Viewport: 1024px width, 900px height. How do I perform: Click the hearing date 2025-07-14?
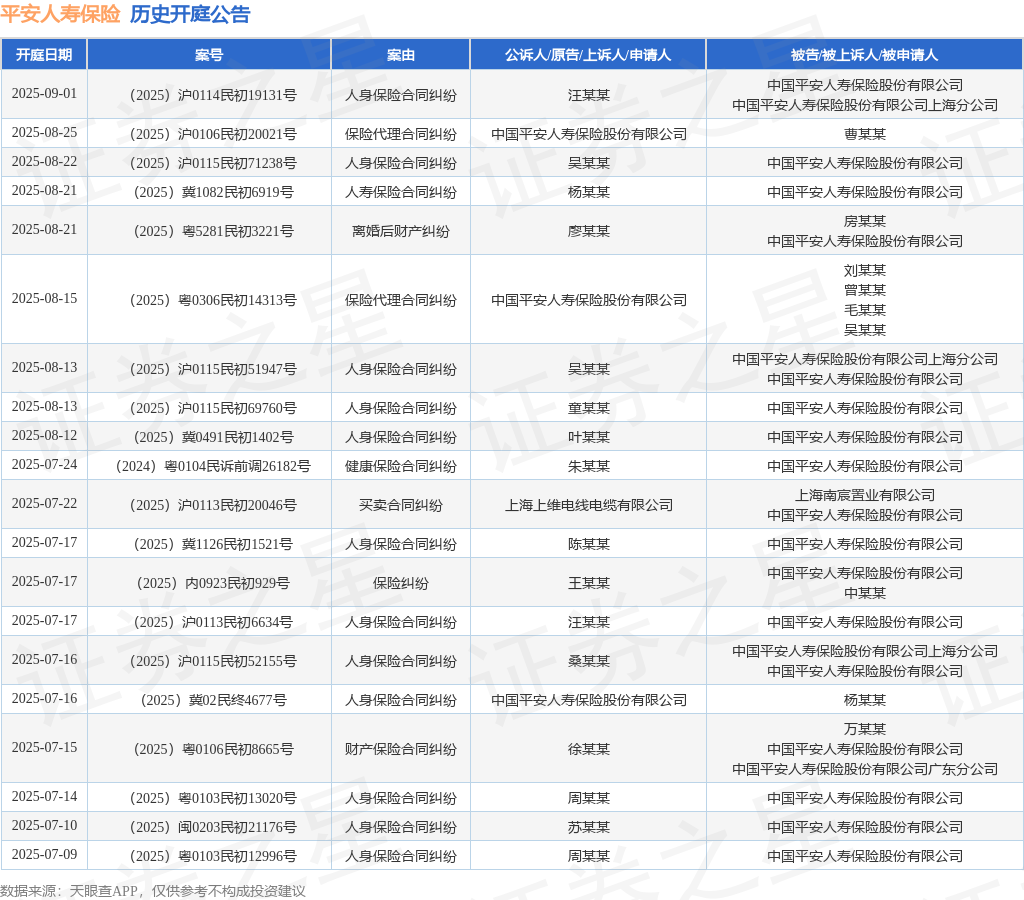pos(44,797)
